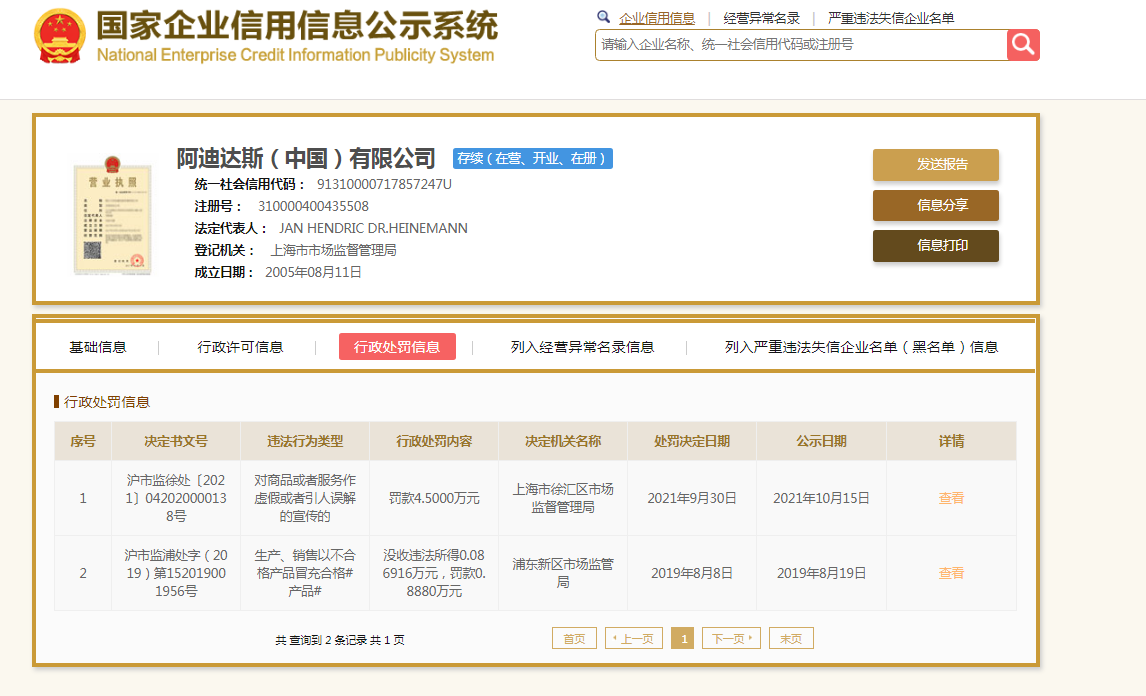Click the establishment date 2005年08月11日
The height and width of the screenshot is (696, 1146).
coord(313,272)
